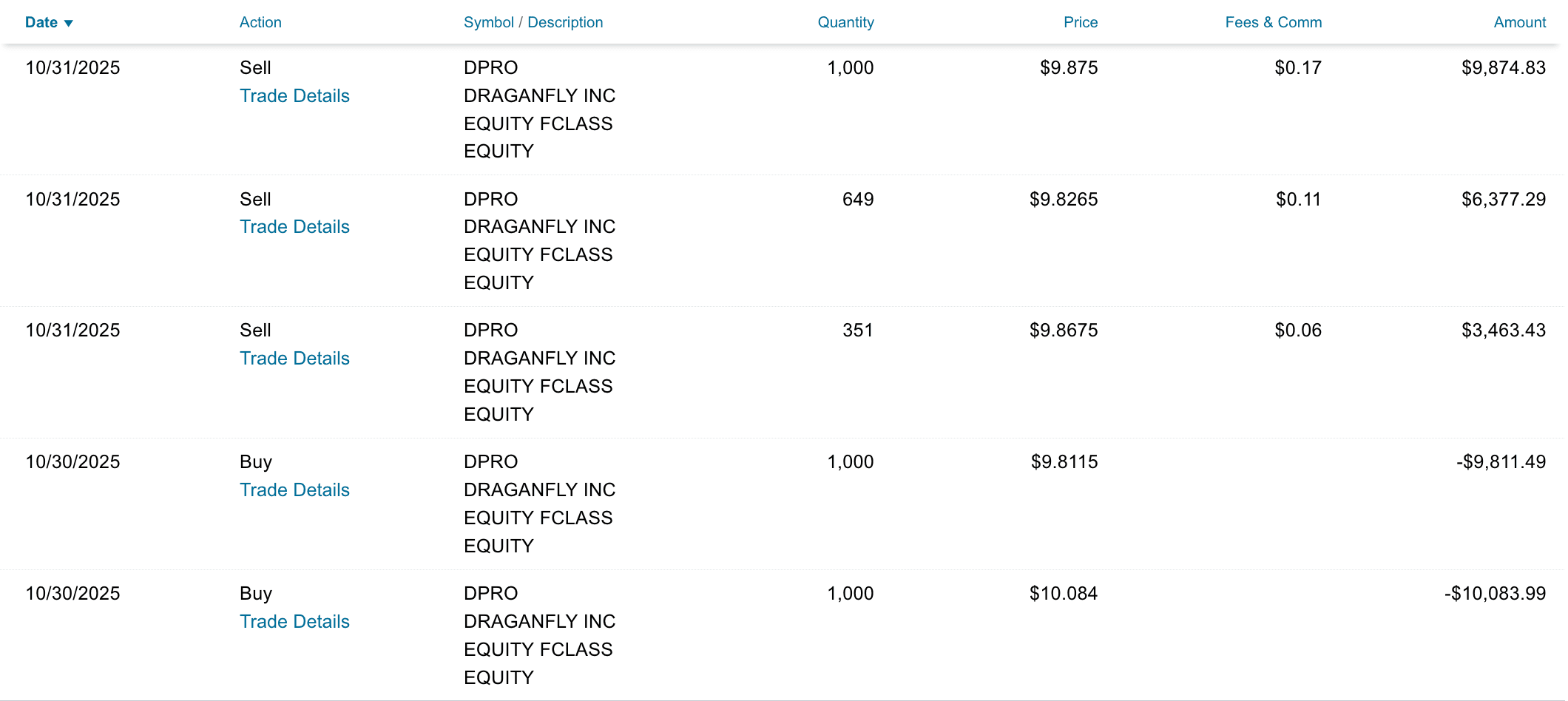Sort by the Quantity column header
Image resolution: width=1568 pixels, height=701 pixels.
click(x=845, y=23)
